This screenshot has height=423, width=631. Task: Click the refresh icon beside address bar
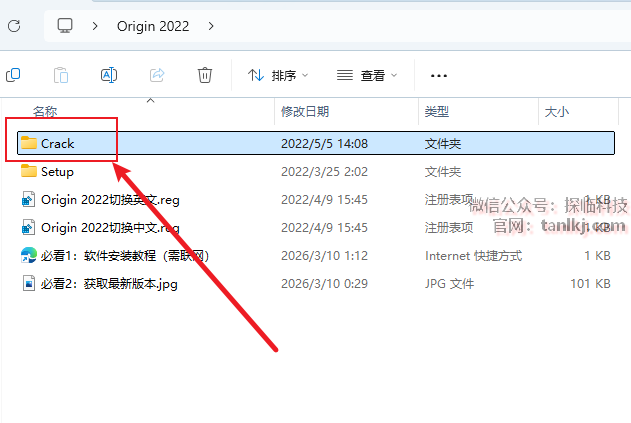coord(14,26)
